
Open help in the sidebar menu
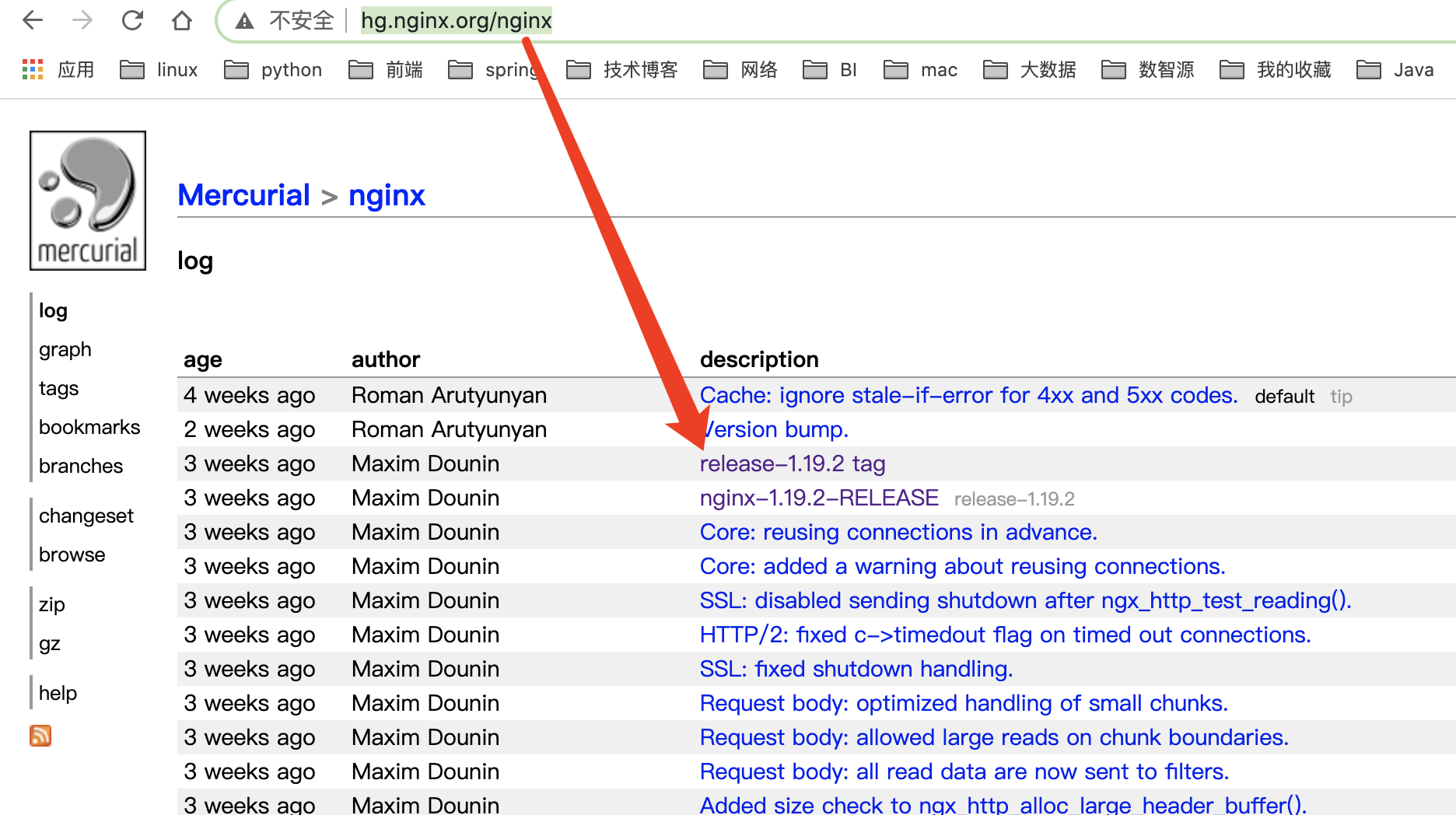tap(58, 694)
